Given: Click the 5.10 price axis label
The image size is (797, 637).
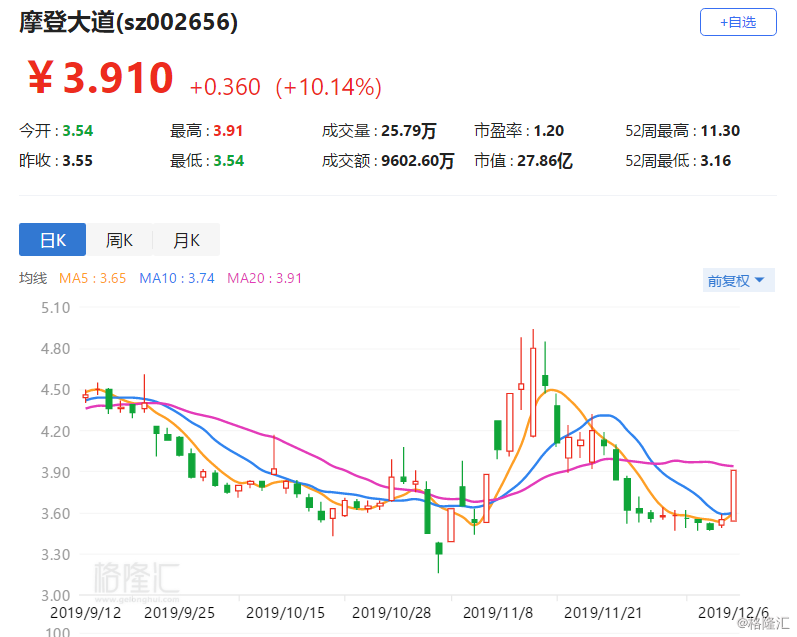Looking at the screenshot, I should point(55,308).
